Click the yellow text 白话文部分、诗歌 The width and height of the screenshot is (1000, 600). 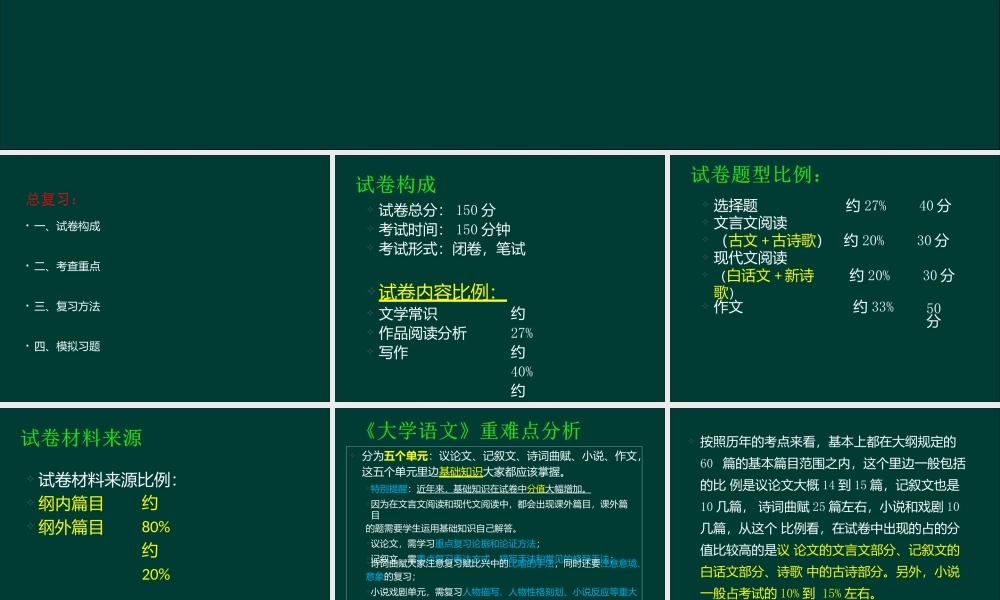pos(751,571)
